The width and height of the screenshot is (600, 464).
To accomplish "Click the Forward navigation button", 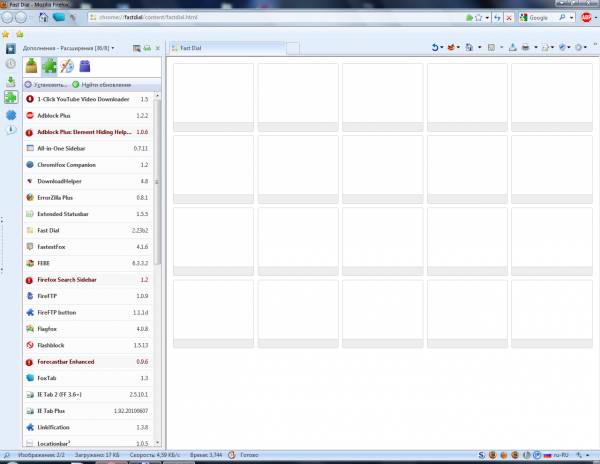I will coord(21,17).
